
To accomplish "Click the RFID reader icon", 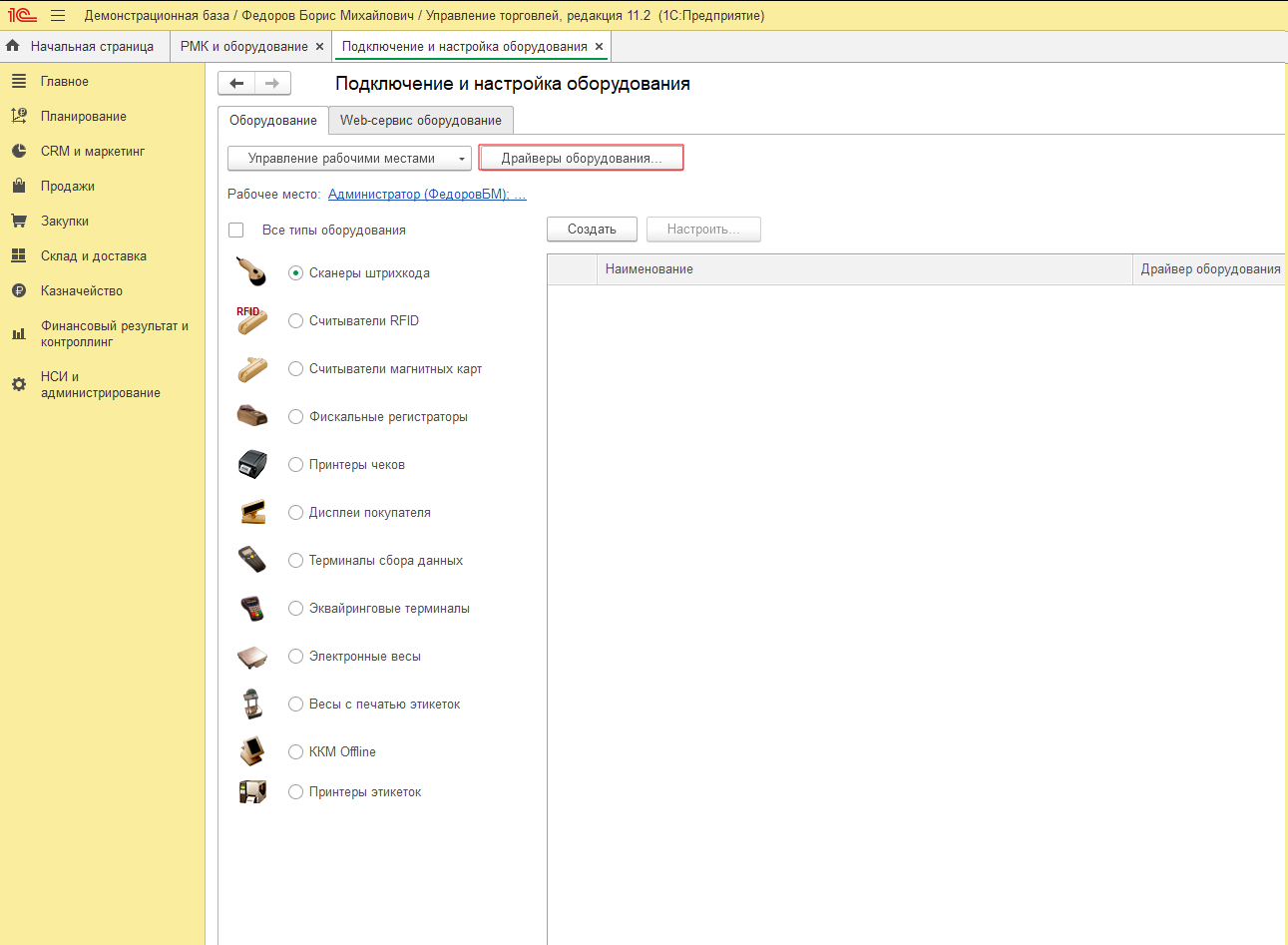I will click(252, 320).
